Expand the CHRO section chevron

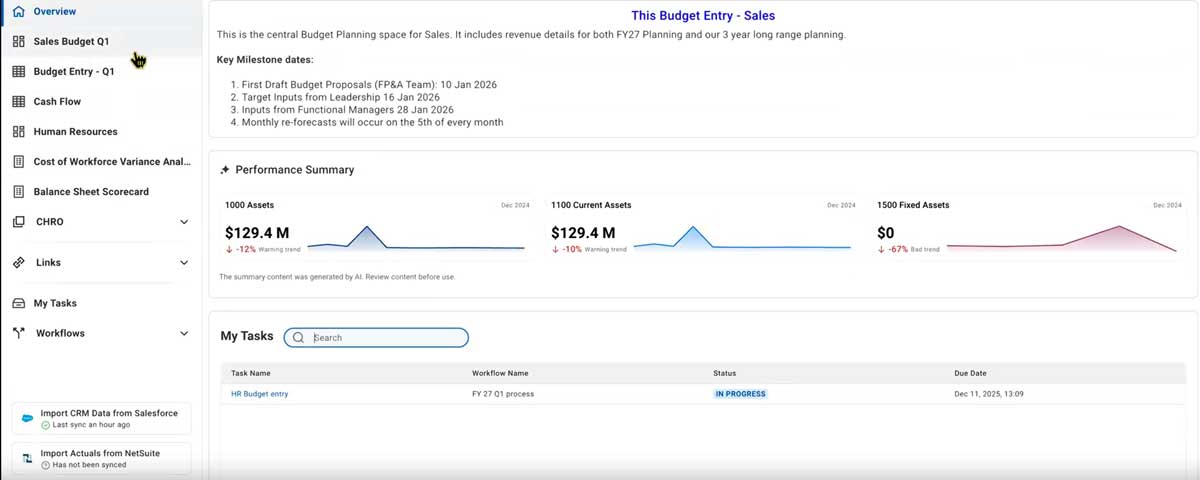click(x=184, y=222)
